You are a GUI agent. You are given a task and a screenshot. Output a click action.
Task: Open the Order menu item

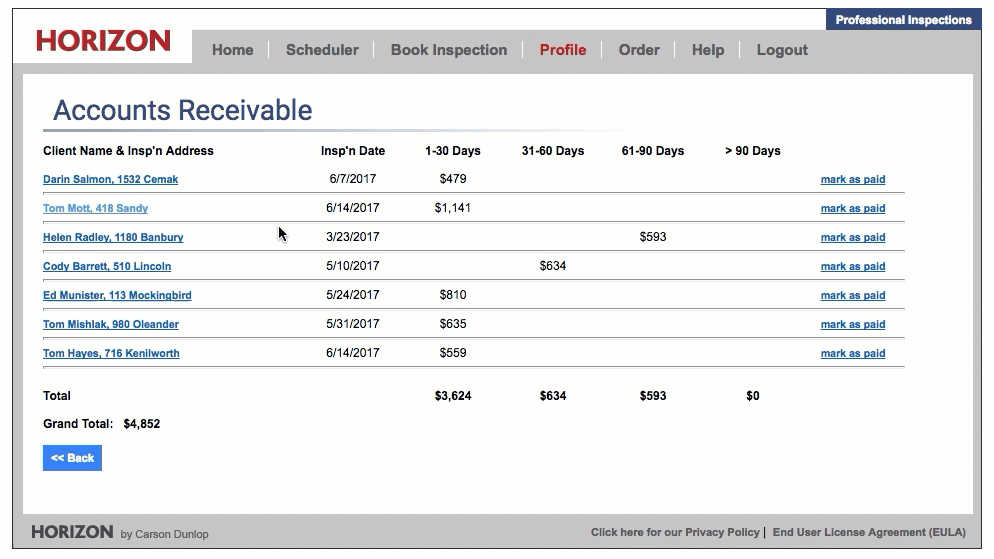pyautogui.click(x=638, y=50)
